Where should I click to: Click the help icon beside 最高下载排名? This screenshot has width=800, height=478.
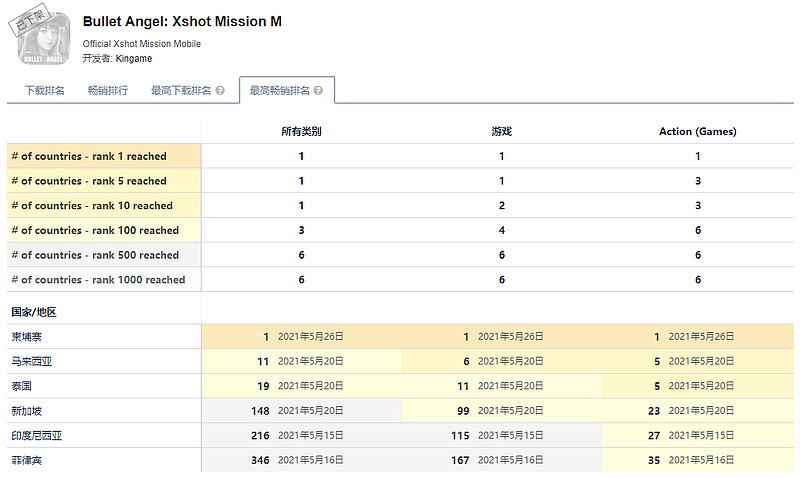tap(220, 91)
